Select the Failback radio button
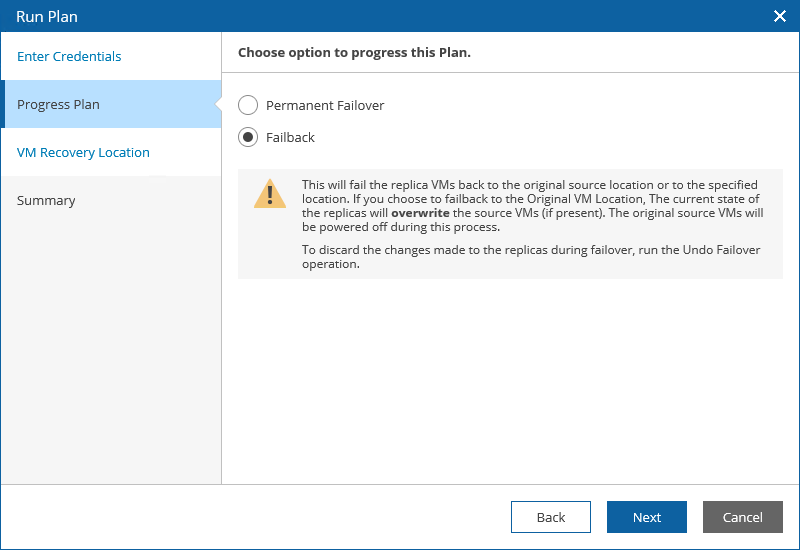 [248, 137]
